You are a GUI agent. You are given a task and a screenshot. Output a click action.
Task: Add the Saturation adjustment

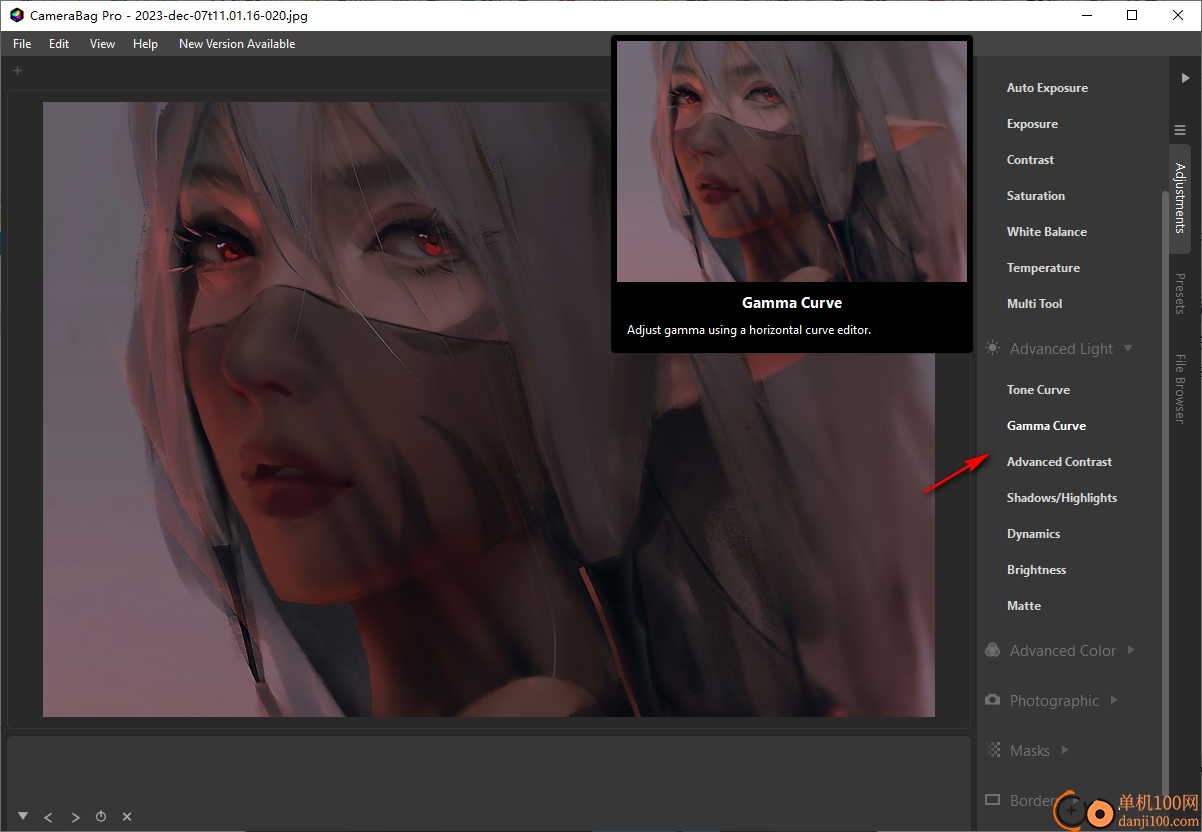1036,196
